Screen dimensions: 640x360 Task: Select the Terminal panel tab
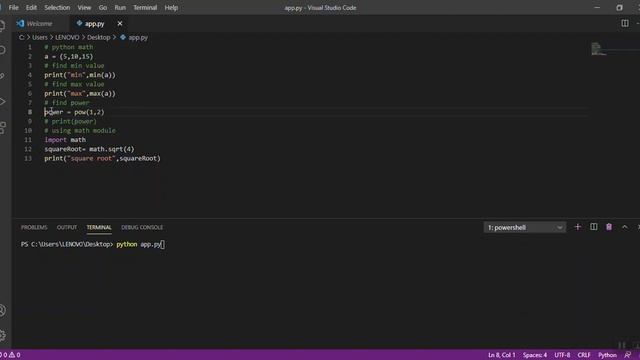pos(99,227)
